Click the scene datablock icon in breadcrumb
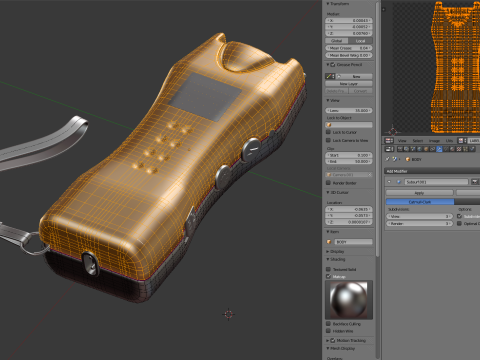The height and width of the screenshot is (360, 480). click(x=395, y=159)
